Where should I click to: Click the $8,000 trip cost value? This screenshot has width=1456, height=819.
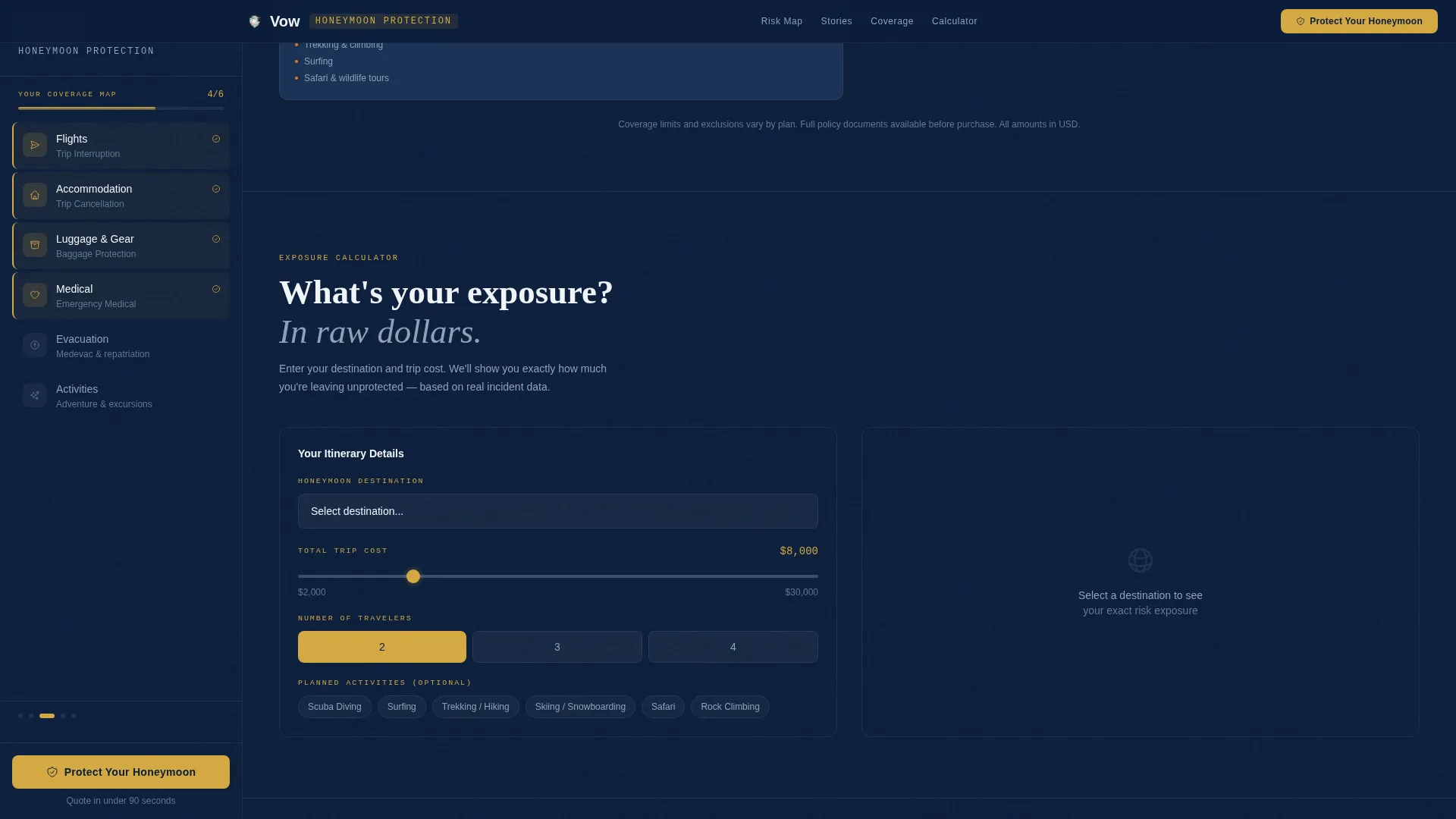799,551
